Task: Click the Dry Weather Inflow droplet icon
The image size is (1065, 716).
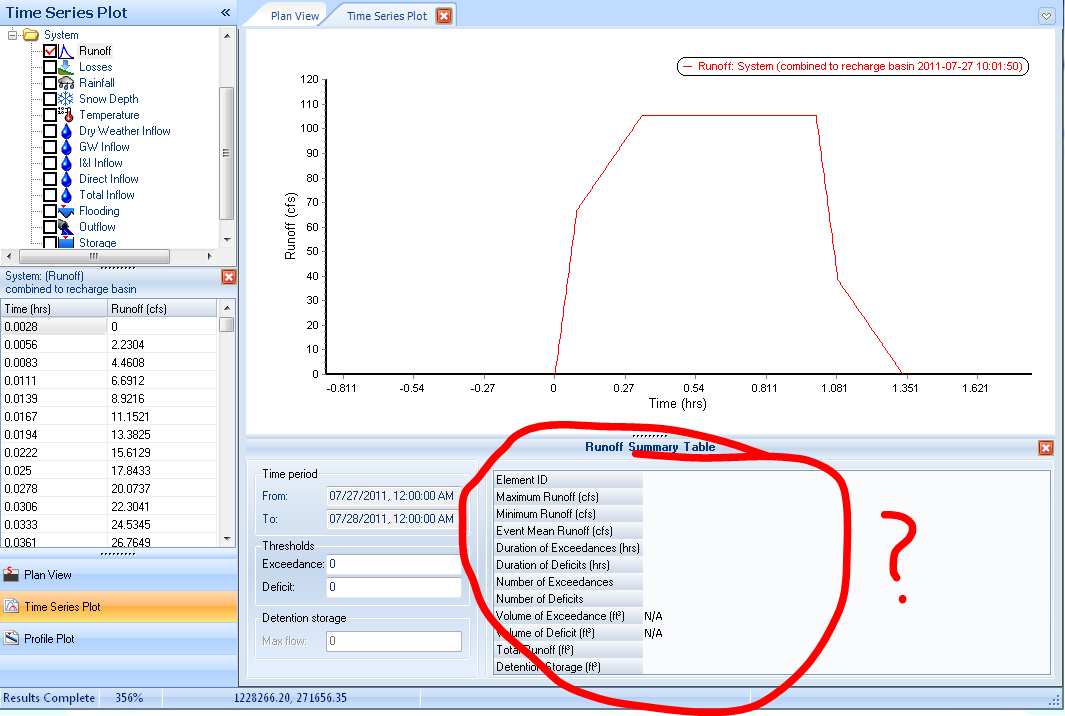Action: (66, 131)
